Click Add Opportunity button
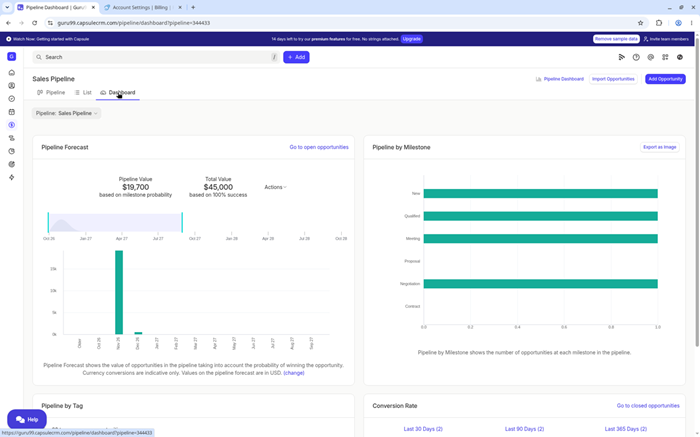Viewport: 700px width, 437px height. coord(665,79)
